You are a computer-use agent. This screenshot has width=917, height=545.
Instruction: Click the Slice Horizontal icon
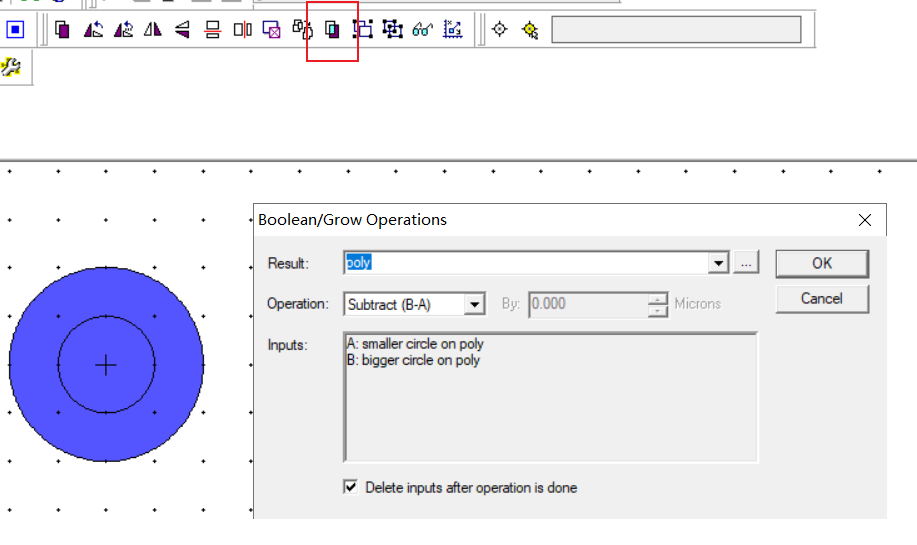(212, 29)
